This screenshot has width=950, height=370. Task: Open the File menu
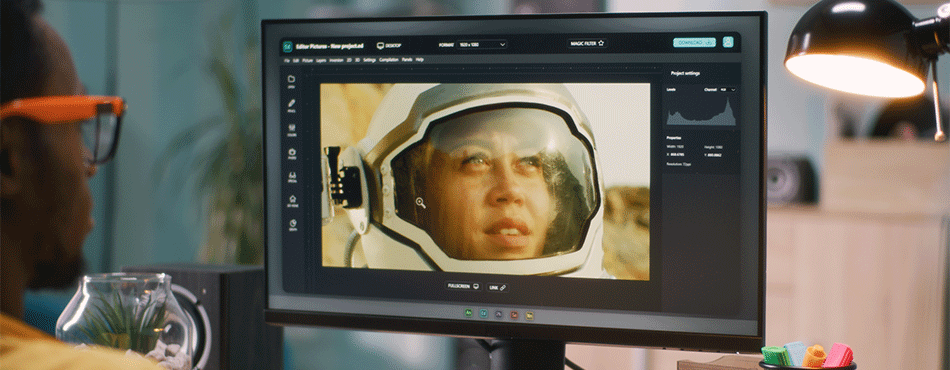[287, 60]
